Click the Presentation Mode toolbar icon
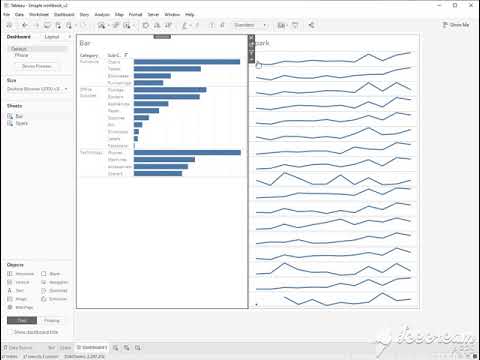 [x=295, y=25]
